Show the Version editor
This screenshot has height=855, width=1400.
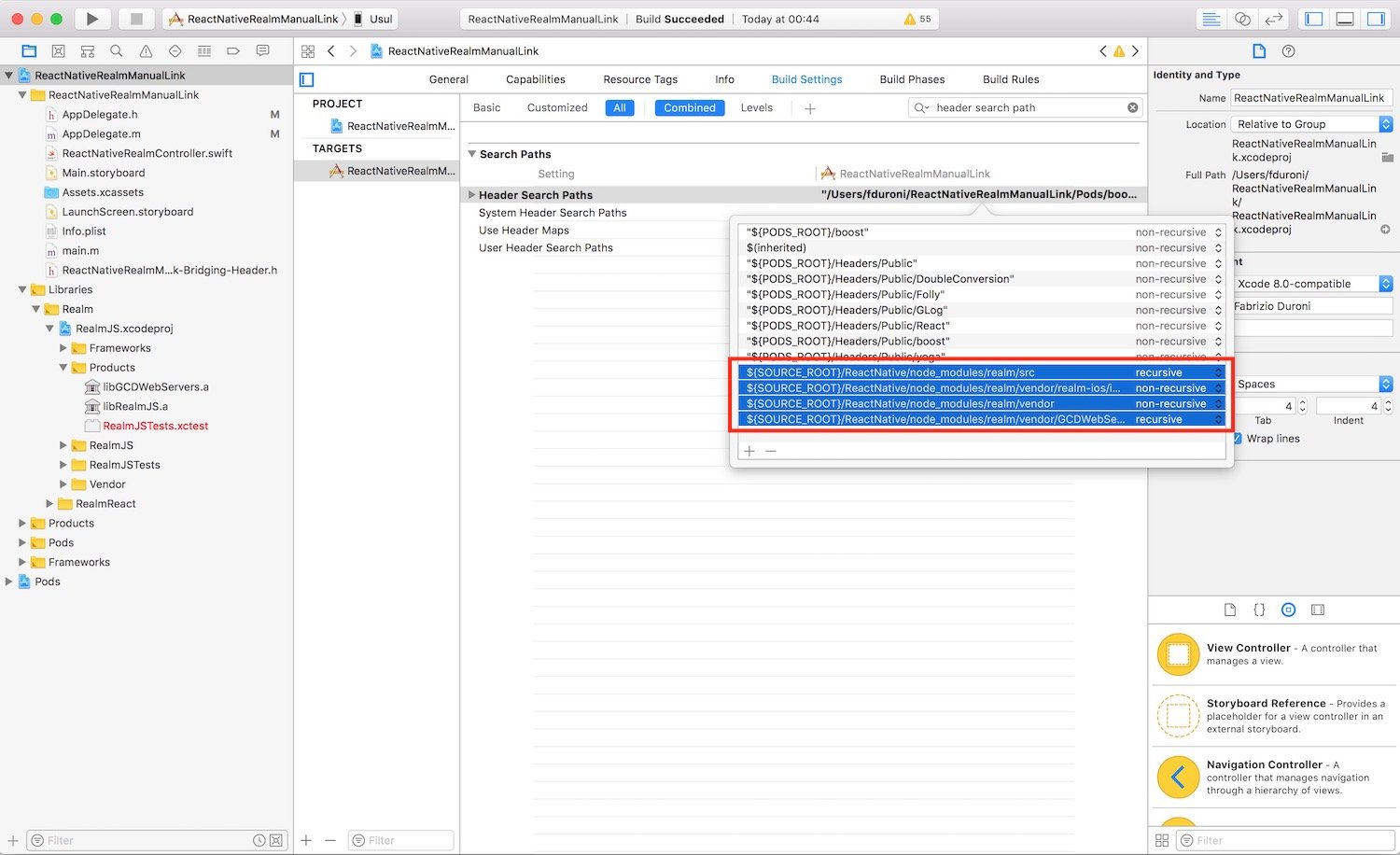[x=1273, y=19]
